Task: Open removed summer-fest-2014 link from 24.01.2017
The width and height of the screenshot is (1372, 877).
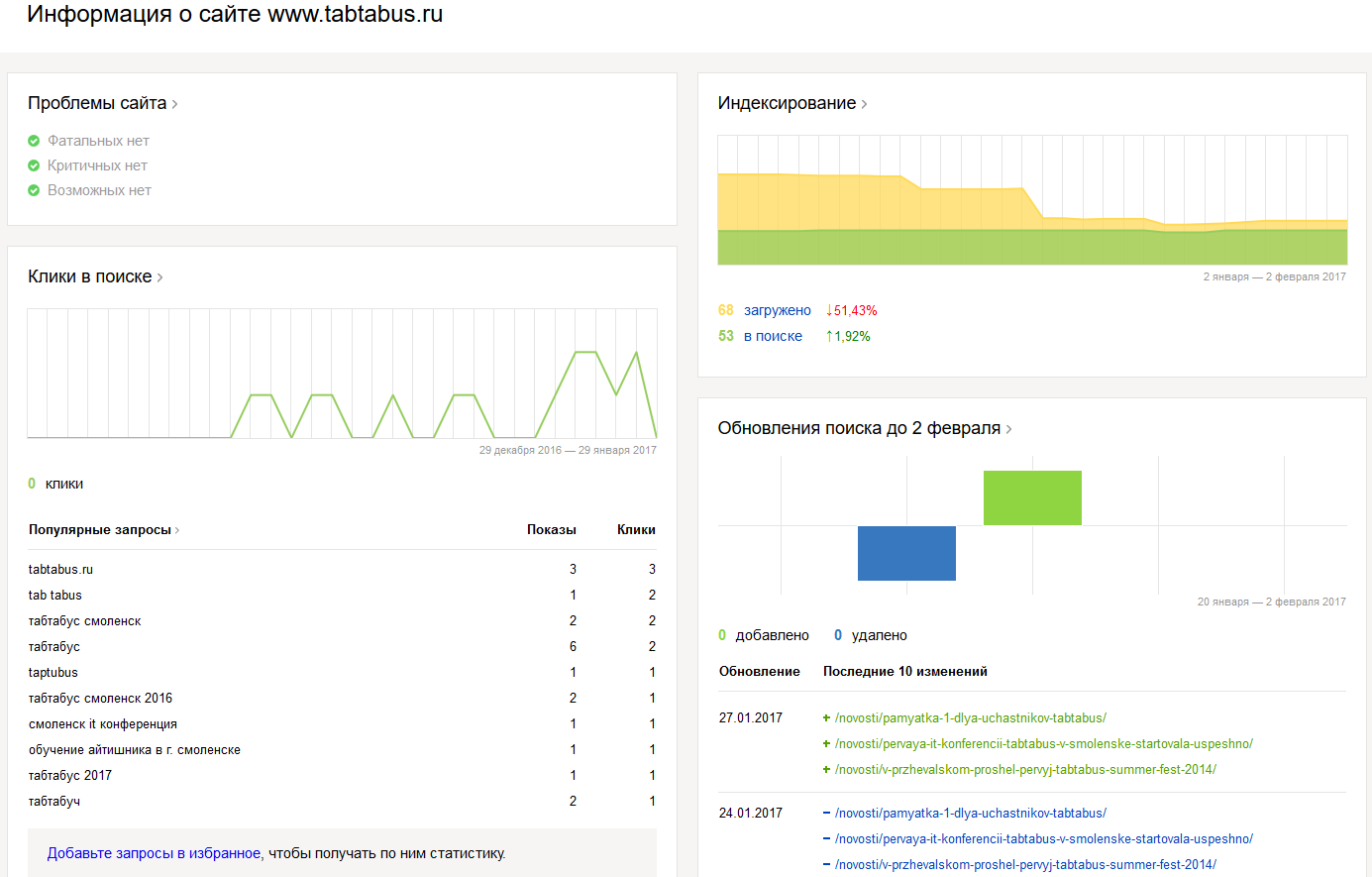Action: (x=1025, y=864)
